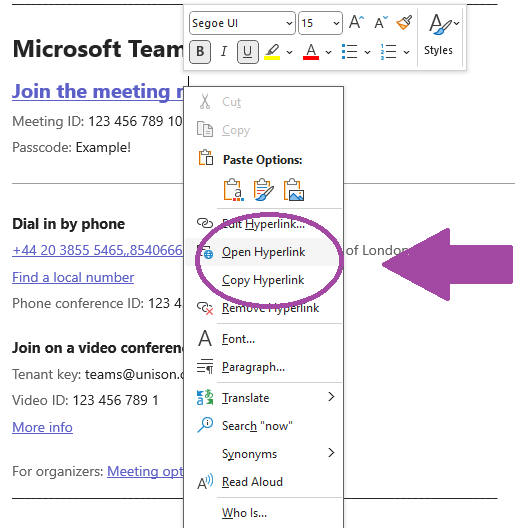Click the Increase Font Size icon
The width and height of the screenshot is (515, 528).
pyautogui.click(x=356, y=23)
